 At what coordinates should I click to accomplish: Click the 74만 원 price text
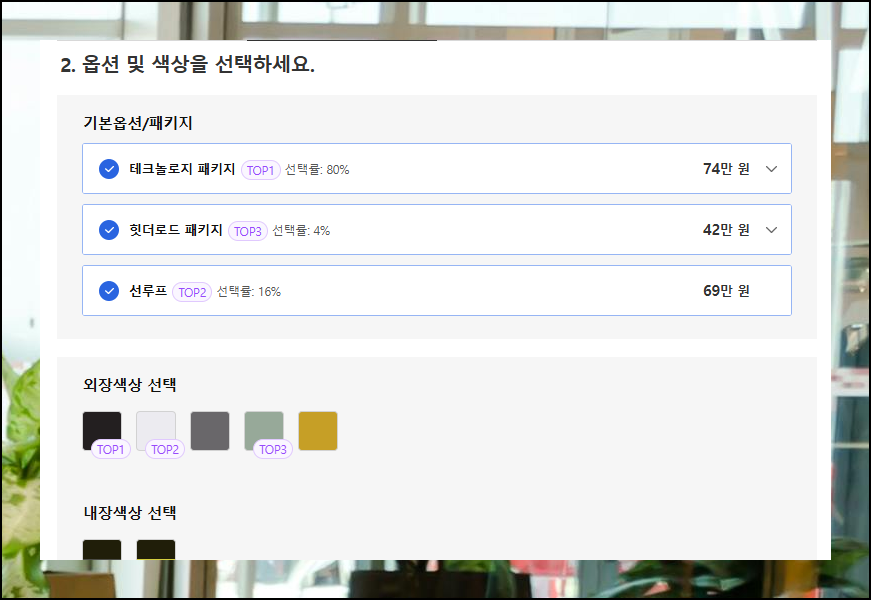726,169
